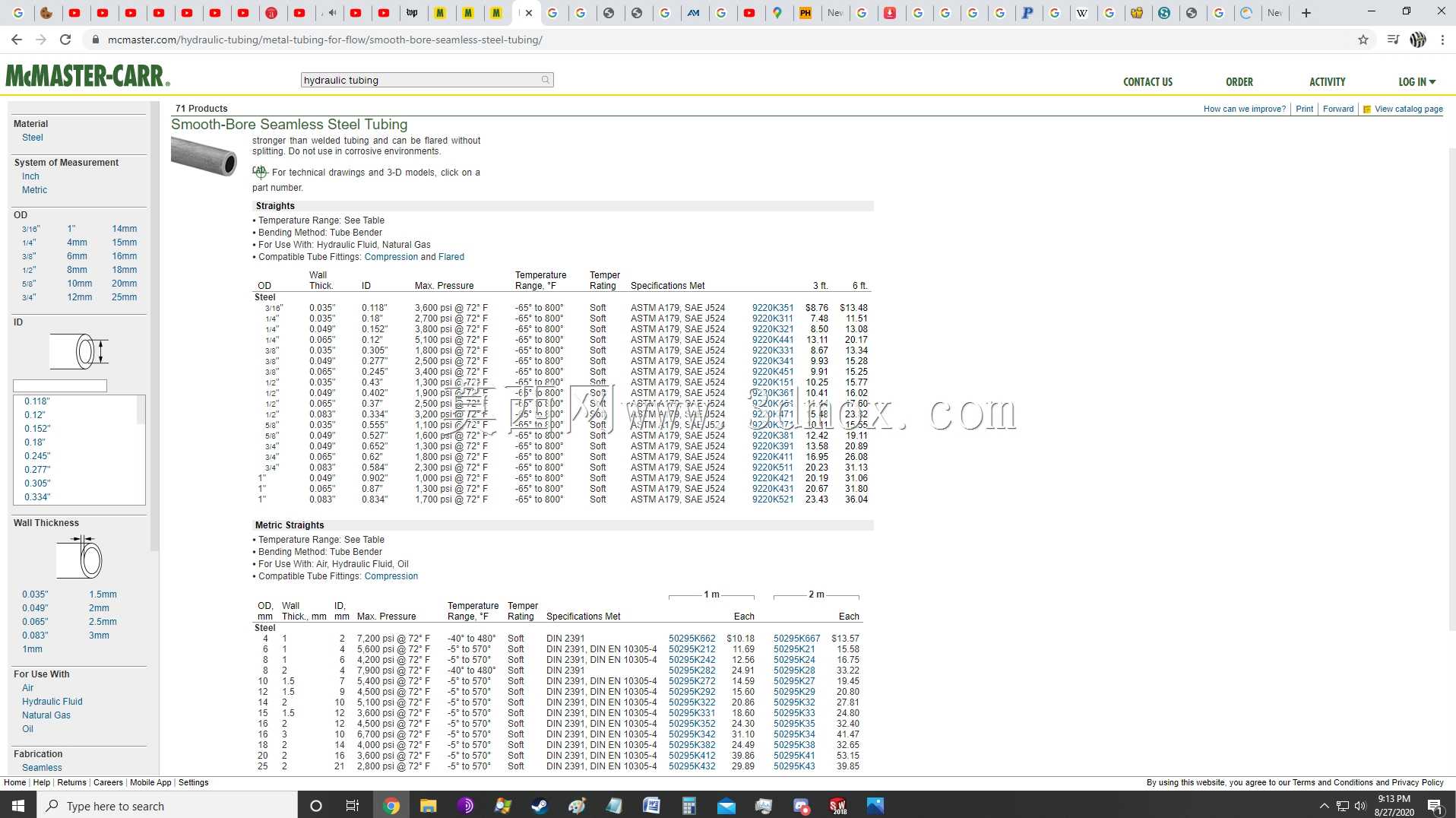Click How can we improve link

(x=1244, y=109)
